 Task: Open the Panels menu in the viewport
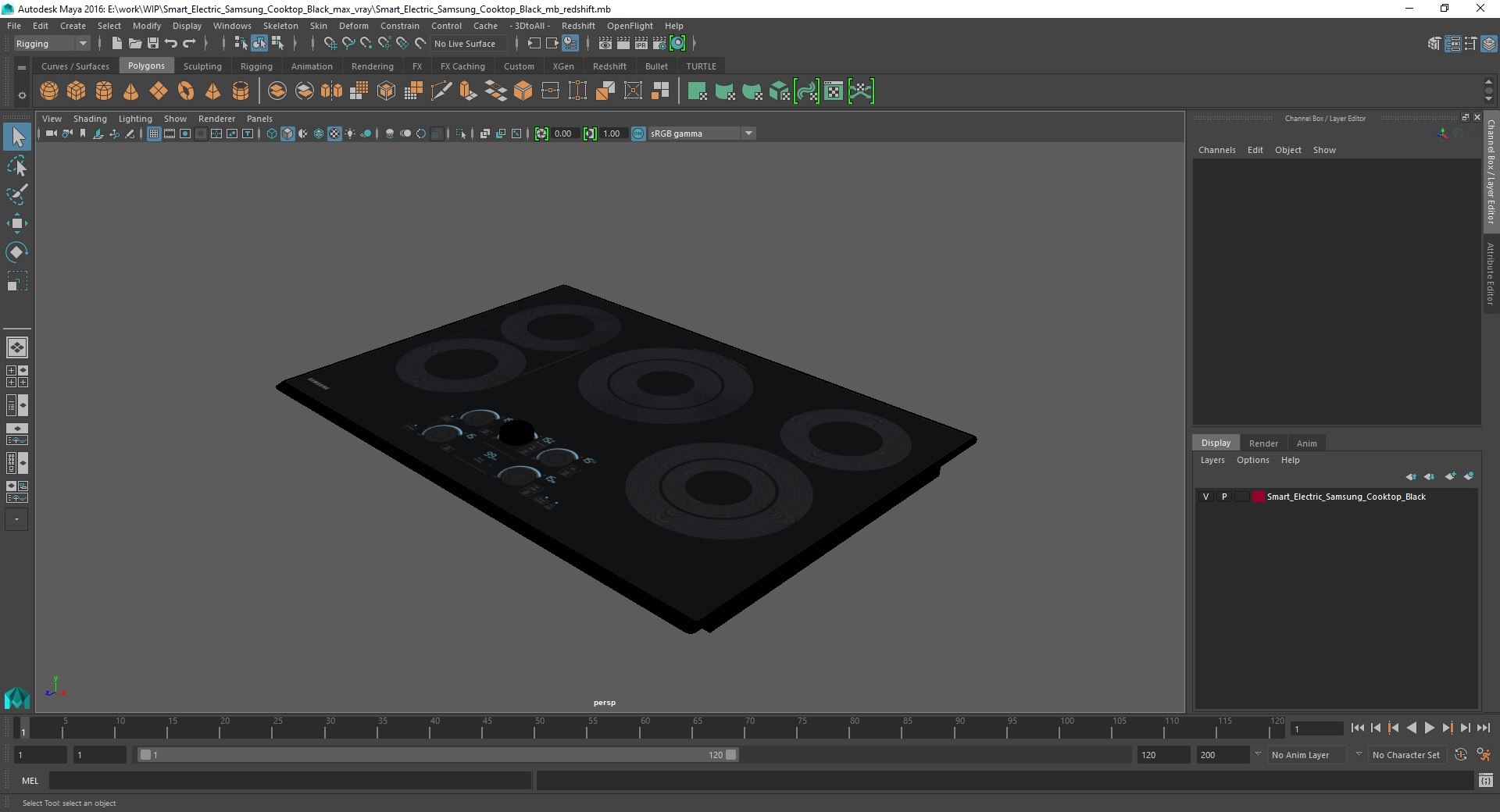click(x=259, y=119)
